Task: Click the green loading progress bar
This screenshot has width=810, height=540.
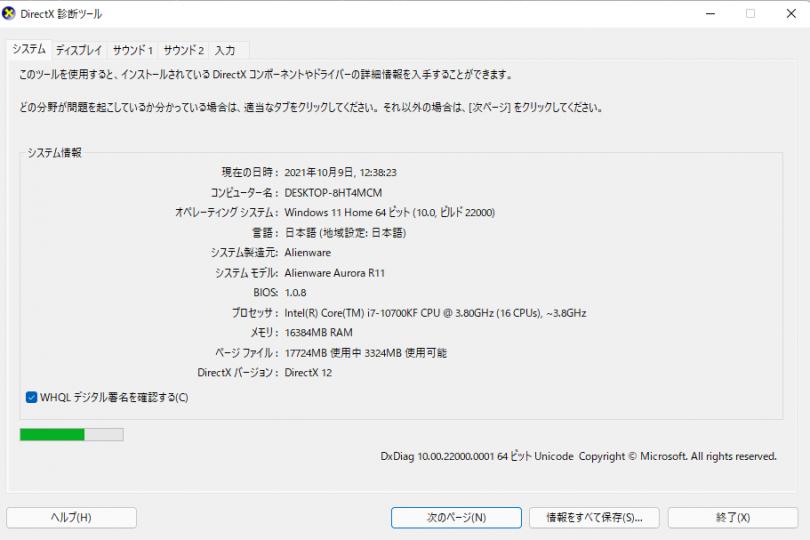Action: (72, 435)
